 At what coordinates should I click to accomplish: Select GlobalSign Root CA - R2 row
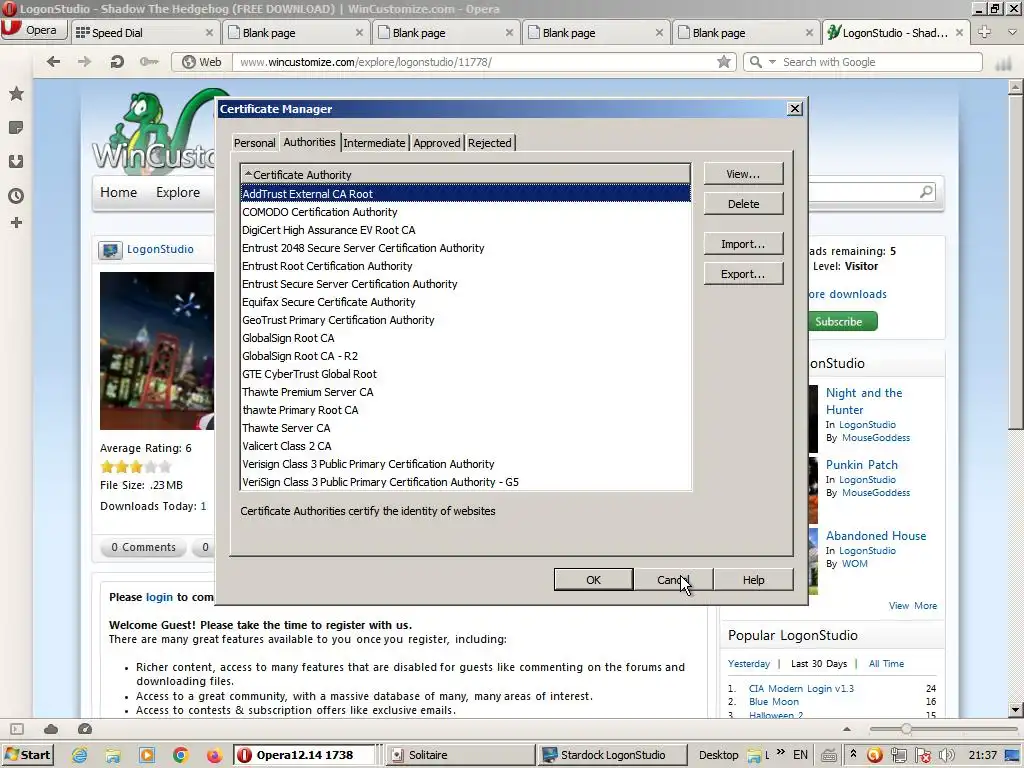466,356
